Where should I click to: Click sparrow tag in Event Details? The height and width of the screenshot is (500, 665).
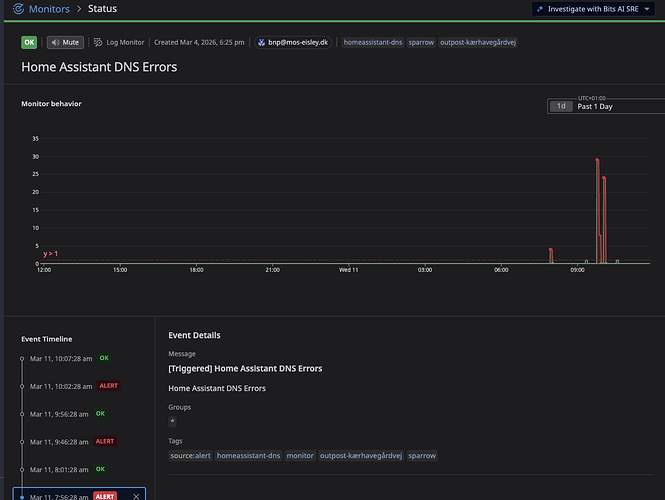point(422,455)
